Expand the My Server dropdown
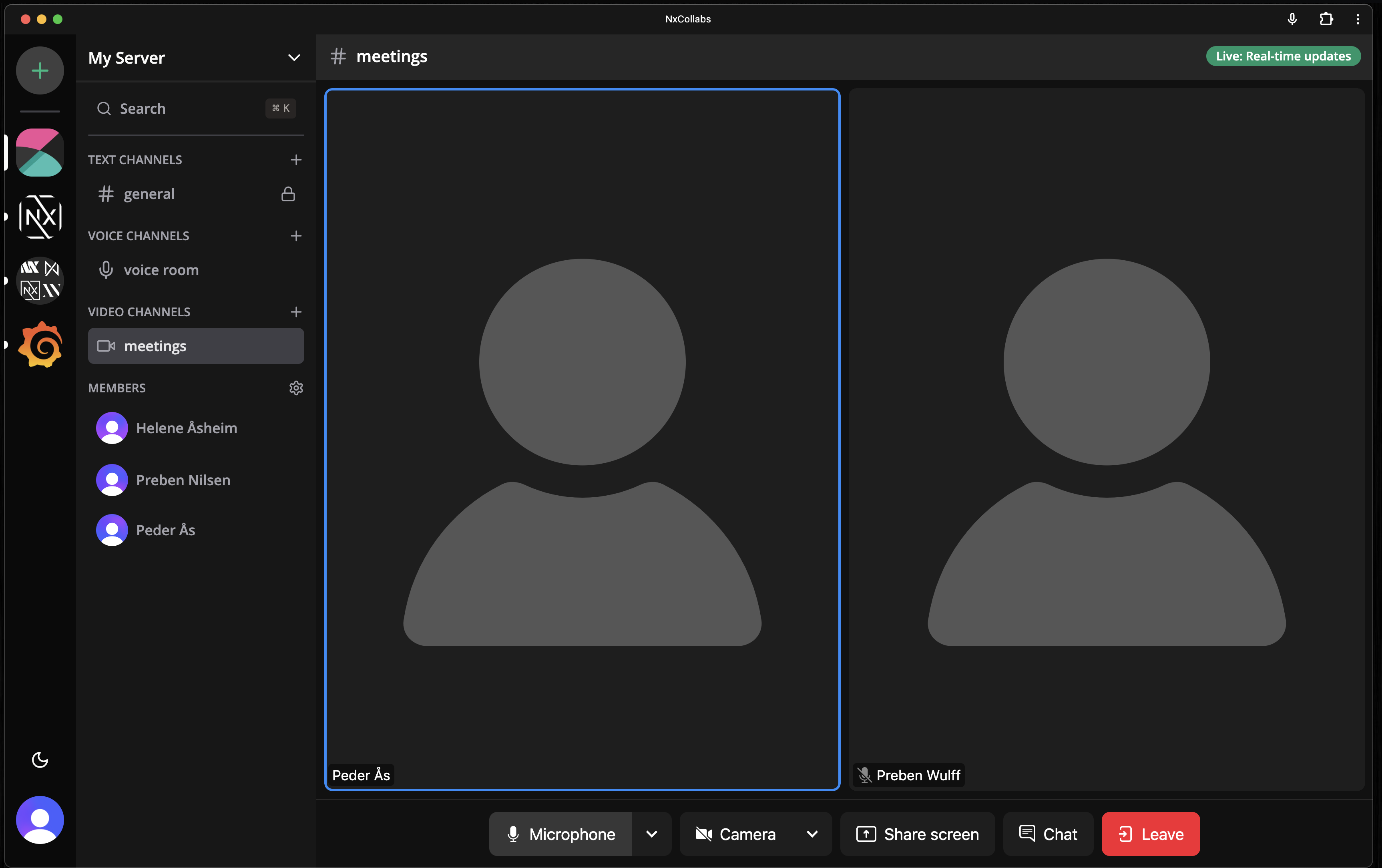This screenshot has height=868, width=1382. pyautogui.click(x=294, y=57)
